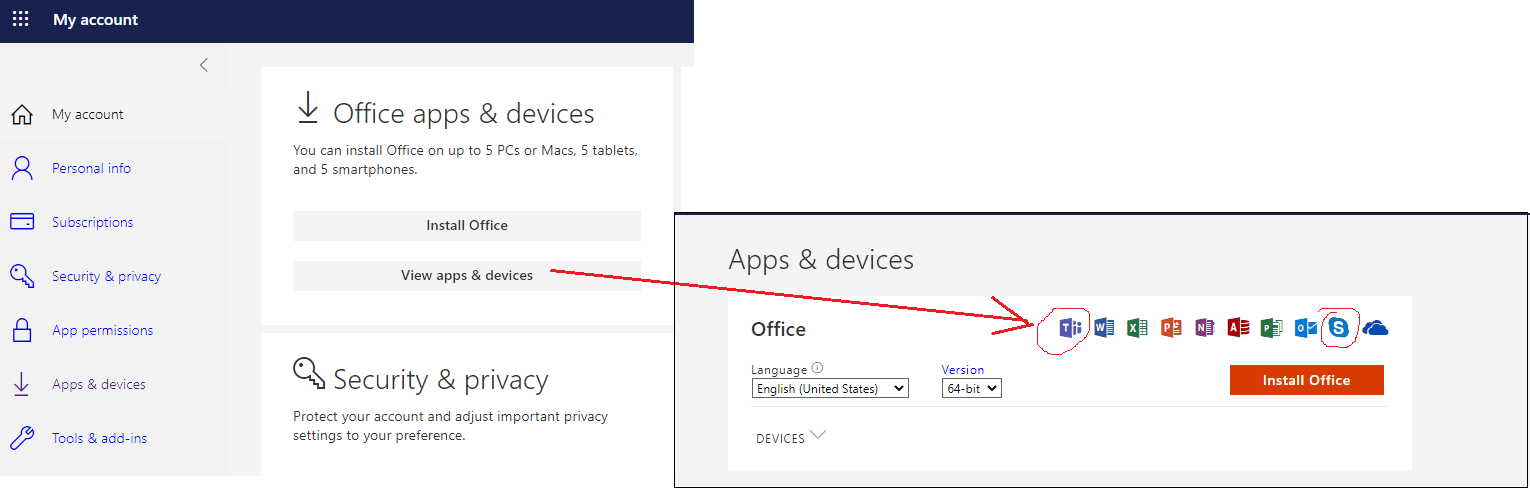The width and height of the screenshot is (1530, 495).
Task: Click the Security & privacy key icon in sidebar
Action: [x=22, y=276]
